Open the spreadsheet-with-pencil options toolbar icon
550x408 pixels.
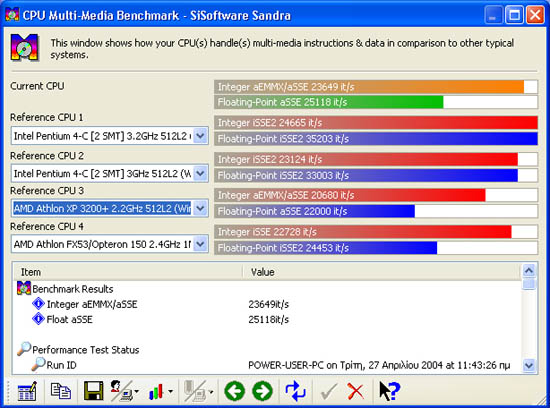click(x=27, y=391)
